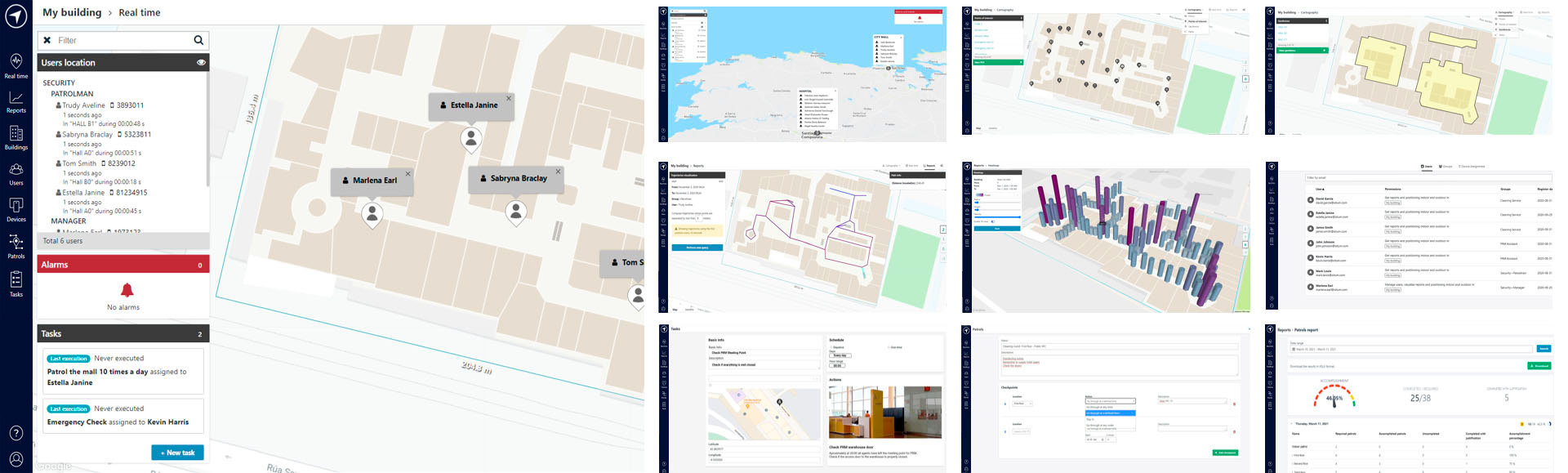Image resolution: width=1568 pixels, height=473 pixels.
Task: Open the Devices section icon
Action: coord(16,209)
